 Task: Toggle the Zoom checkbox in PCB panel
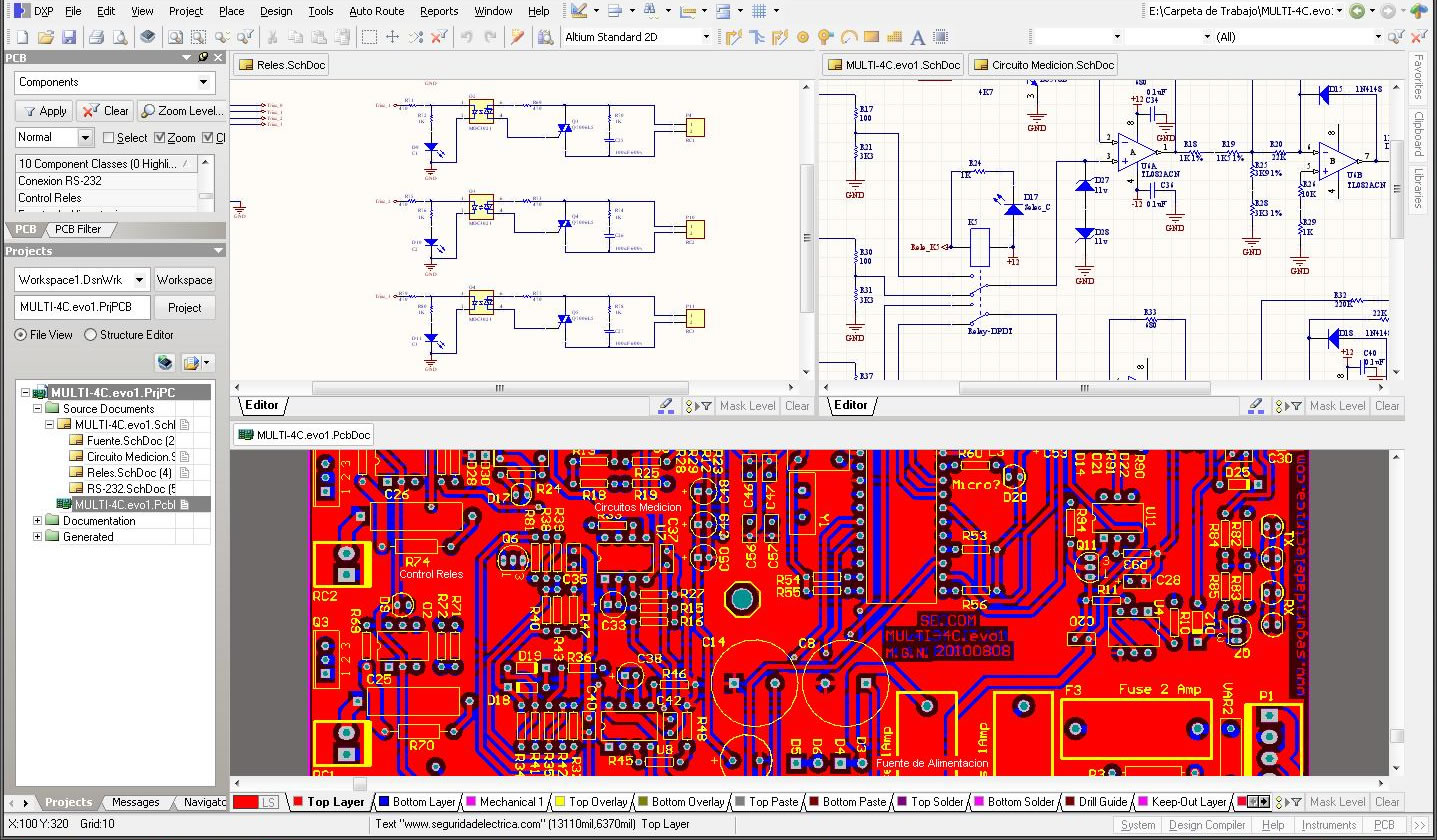[x=159, y=138]
